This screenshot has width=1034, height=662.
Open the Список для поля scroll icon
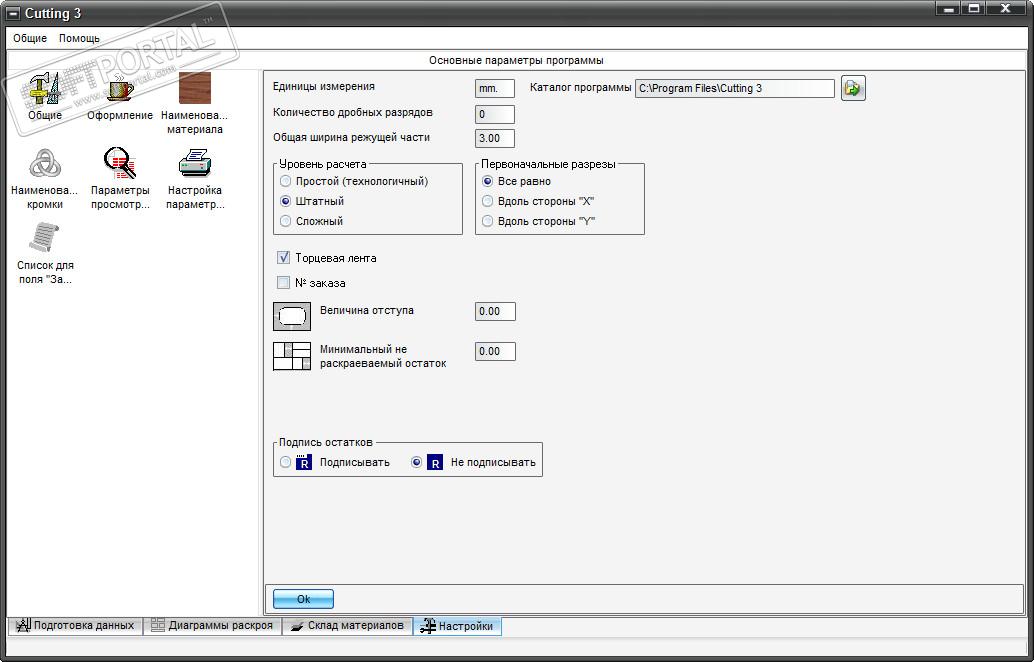[45, 238]
